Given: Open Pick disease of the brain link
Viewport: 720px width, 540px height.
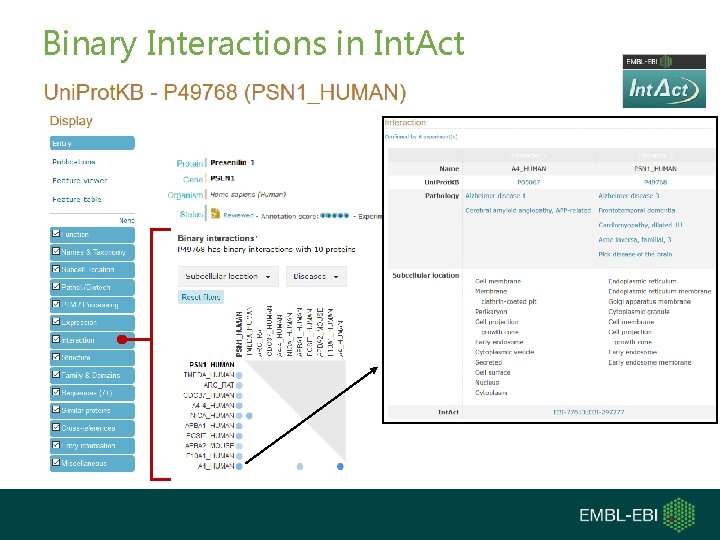Looking at the screenshot, I should (635, 254).
